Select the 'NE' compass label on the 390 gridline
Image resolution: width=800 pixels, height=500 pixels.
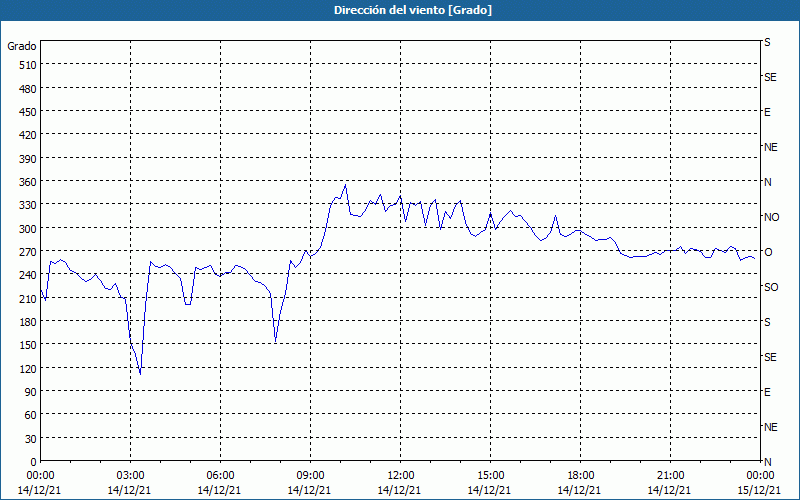770,147
